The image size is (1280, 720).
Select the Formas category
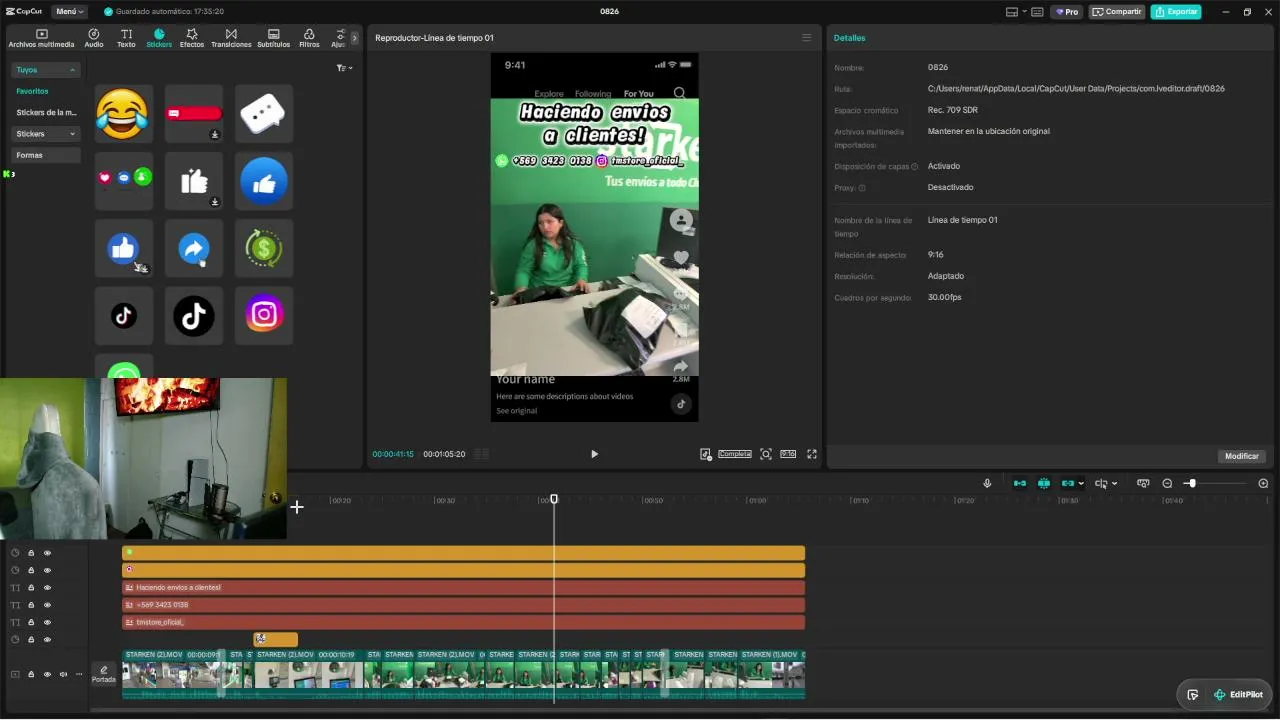point(46,155)
